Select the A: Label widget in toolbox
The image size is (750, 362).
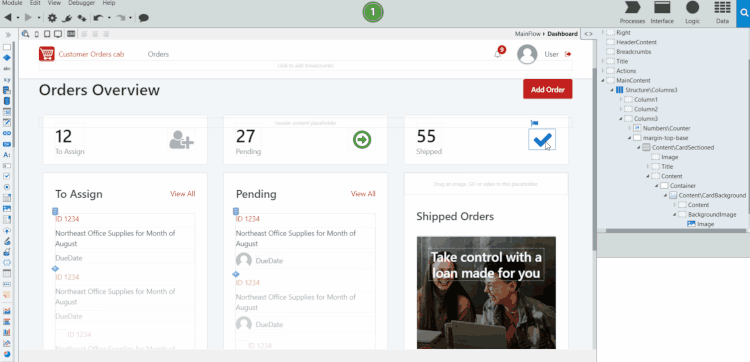tap(7, 154)
